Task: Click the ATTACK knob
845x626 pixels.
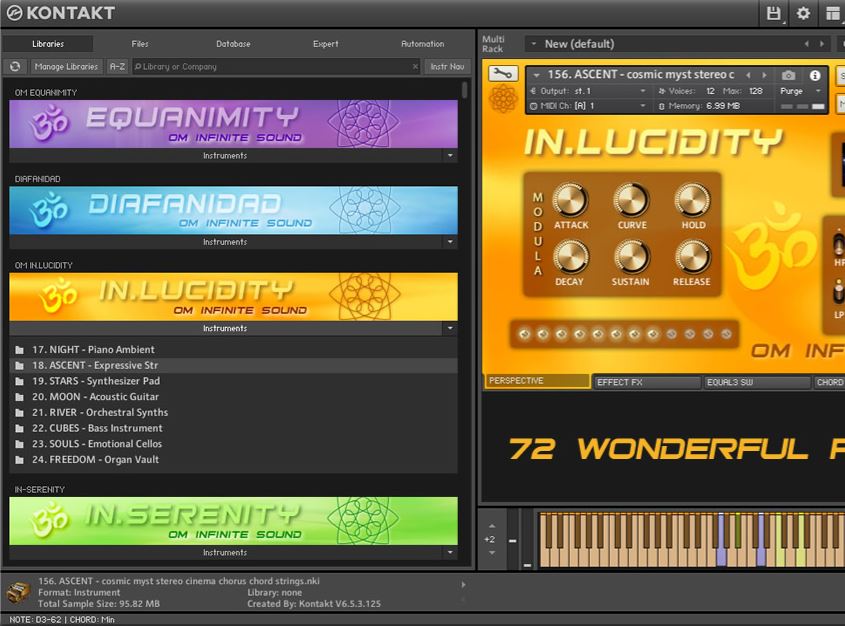Action: (x=570, y=200)
